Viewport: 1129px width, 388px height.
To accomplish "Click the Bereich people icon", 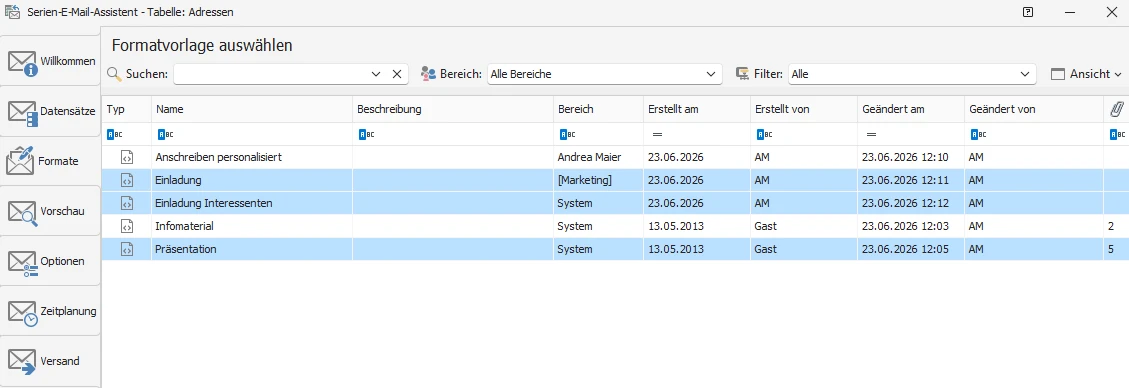I will [428, 73].
